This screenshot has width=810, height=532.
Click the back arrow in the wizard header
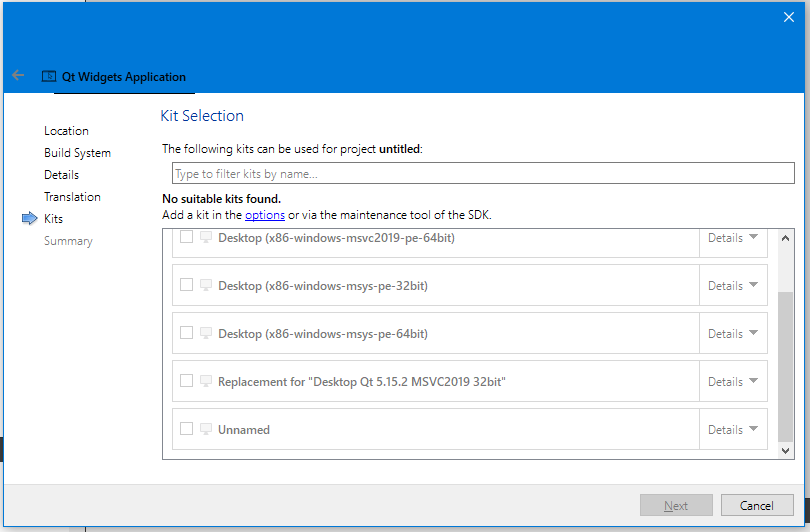point(18,76)
